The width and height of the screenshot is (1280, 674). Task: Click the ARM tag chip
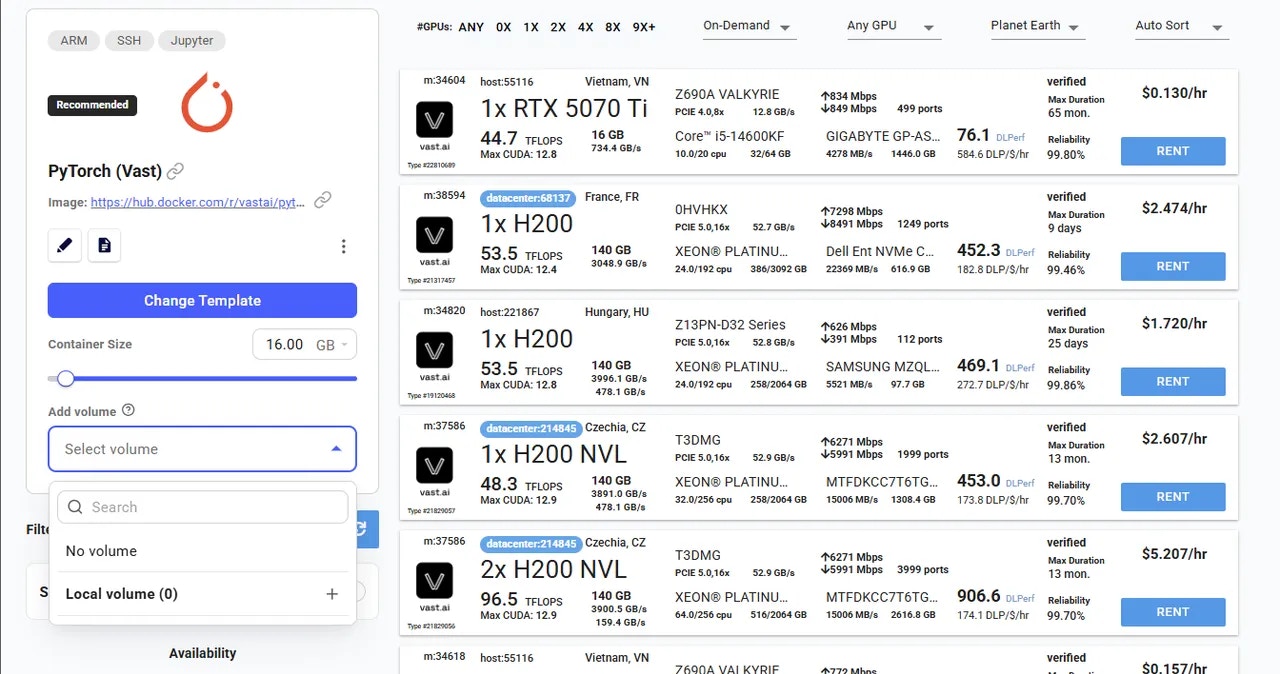[x=74, y=41]
